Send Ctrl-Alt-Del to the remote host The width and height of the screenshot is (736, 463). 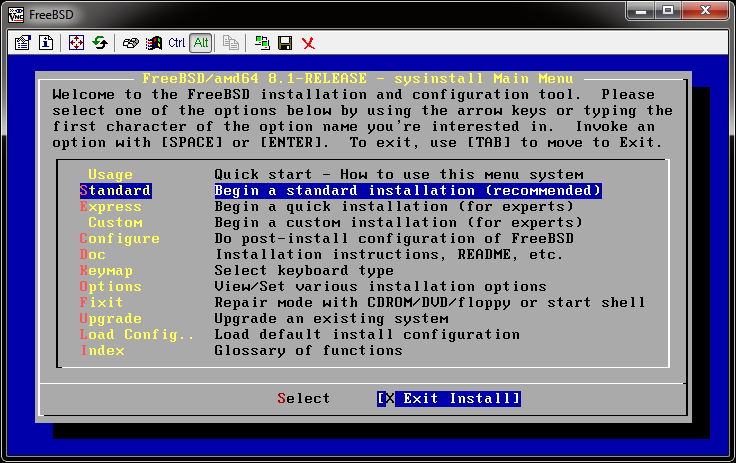coord(130,43)
